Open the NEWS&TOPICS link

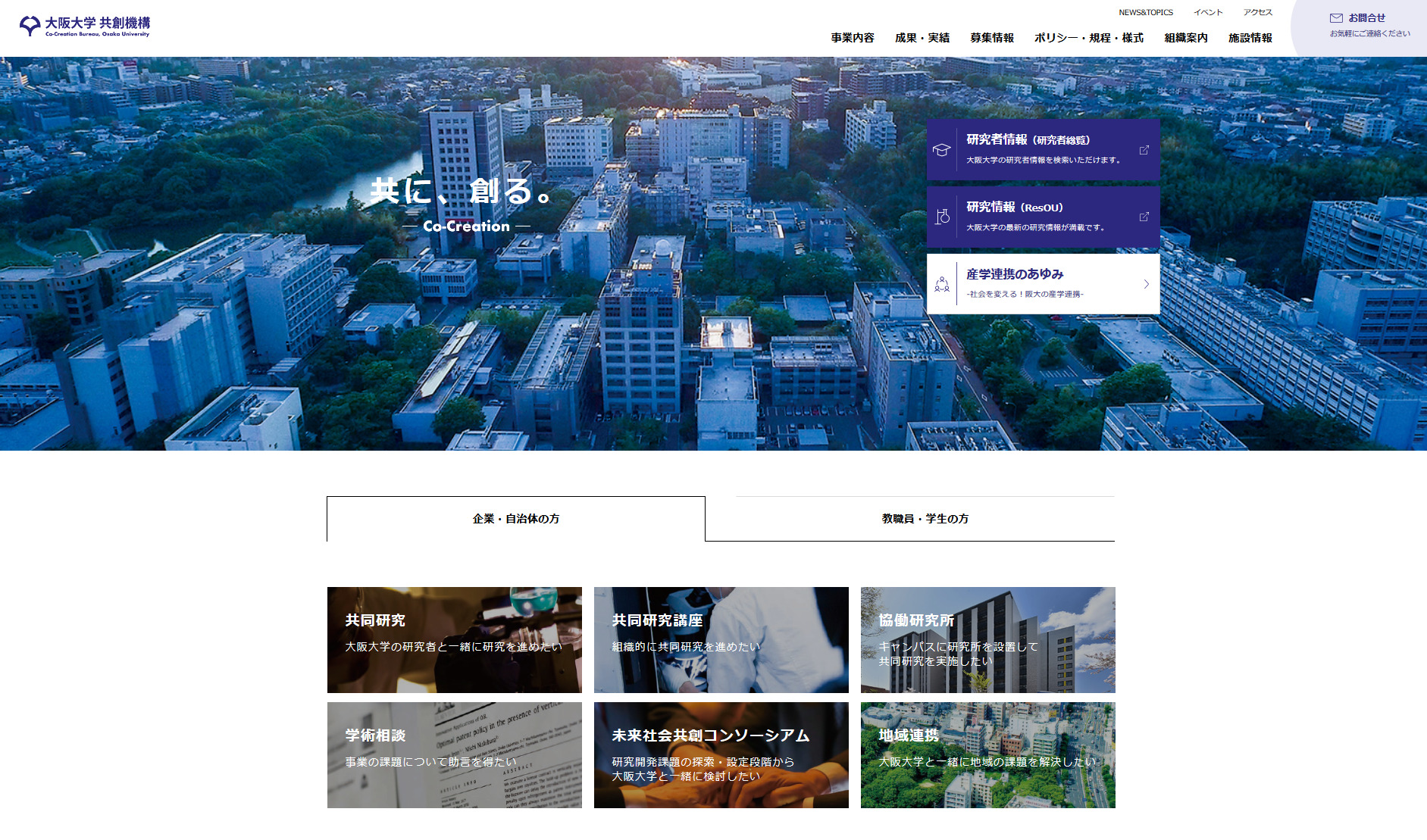(x=1146, y=12)
